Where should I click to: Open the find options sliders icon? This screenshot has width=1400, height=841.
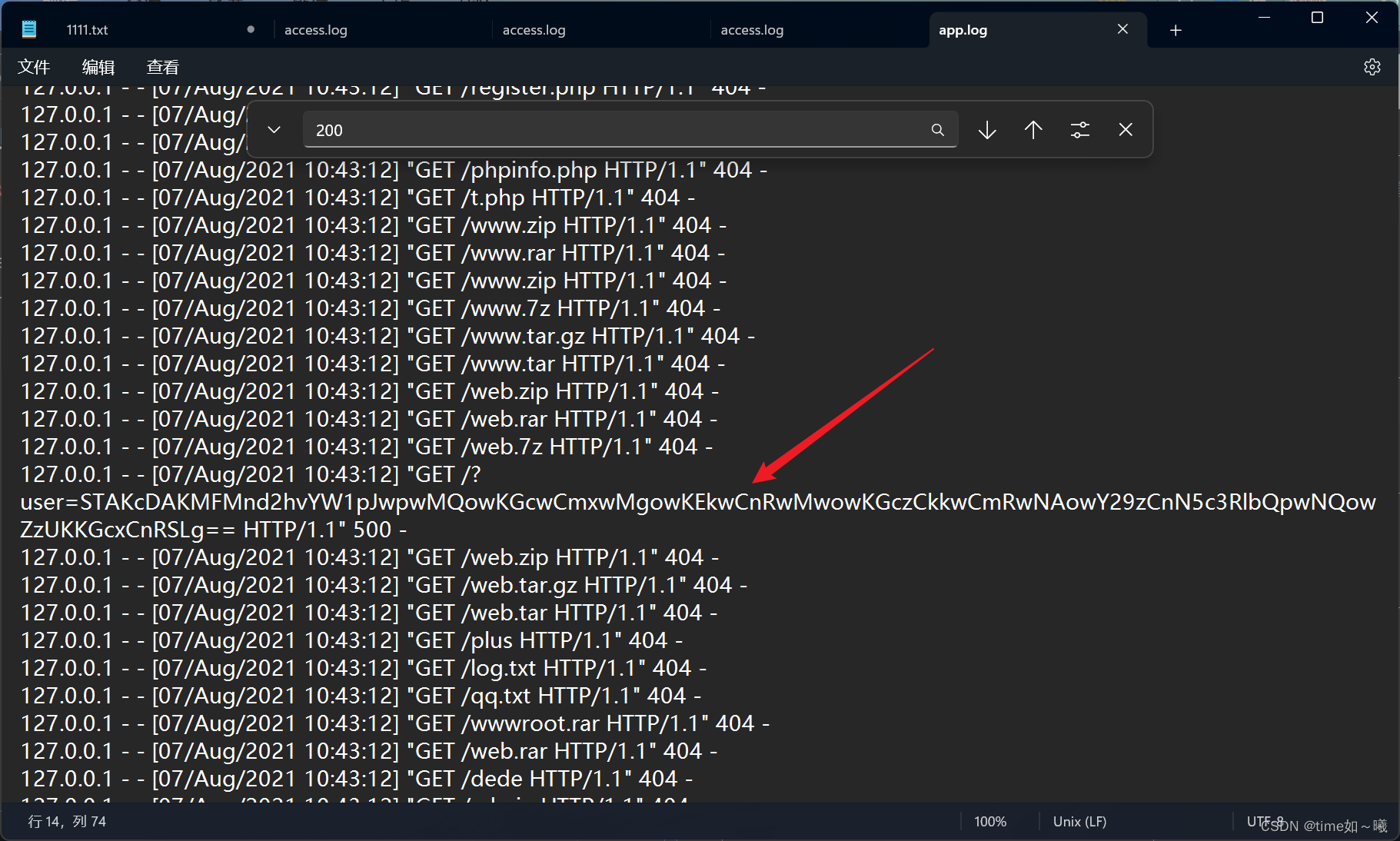(1080, 130)
